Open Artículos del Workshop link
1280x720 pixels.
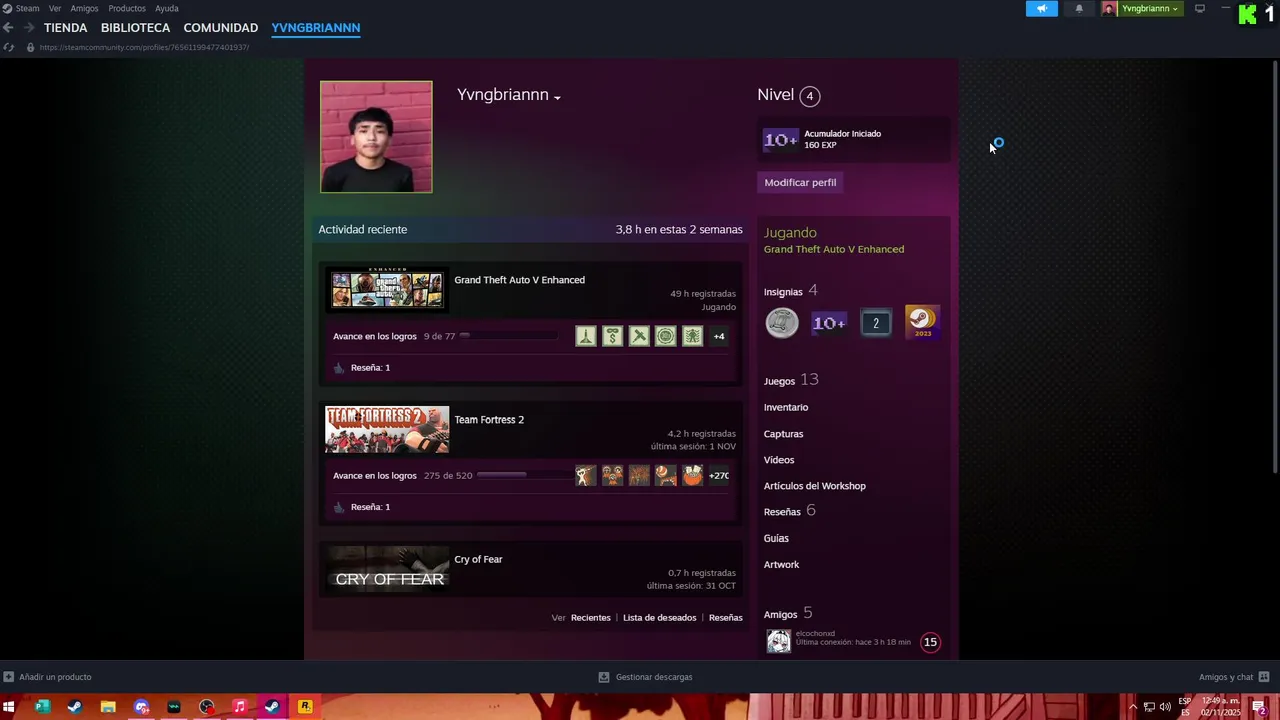pyautogui.click(x=815, y=486)
